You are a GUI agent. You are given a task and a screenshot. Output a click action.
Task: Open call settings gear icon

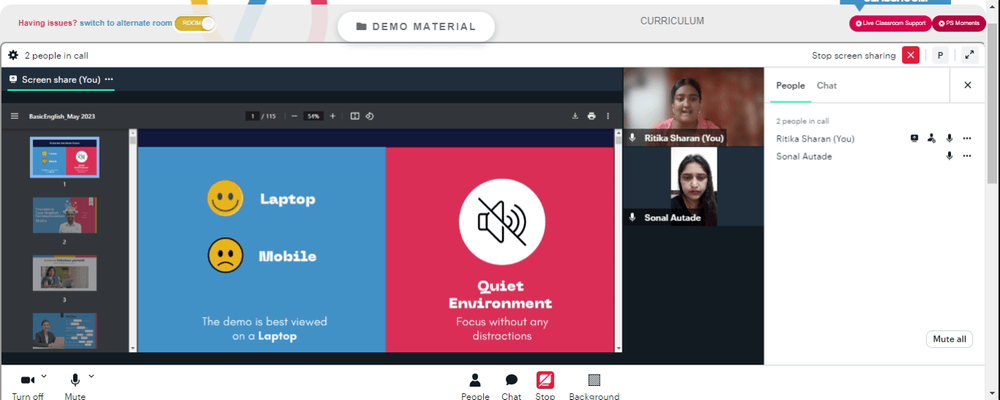[x=13, y=55]
